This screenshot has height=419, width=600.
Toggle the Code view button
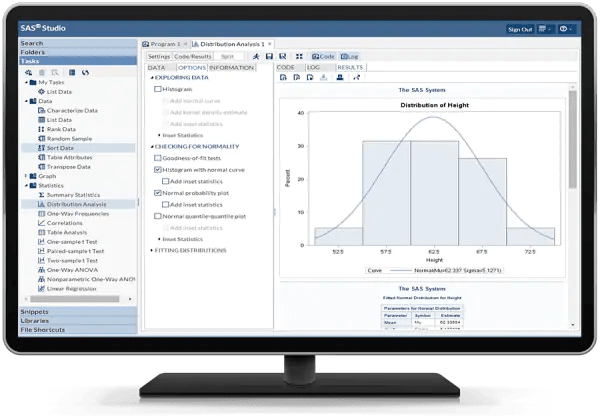[x=323, y=56]
